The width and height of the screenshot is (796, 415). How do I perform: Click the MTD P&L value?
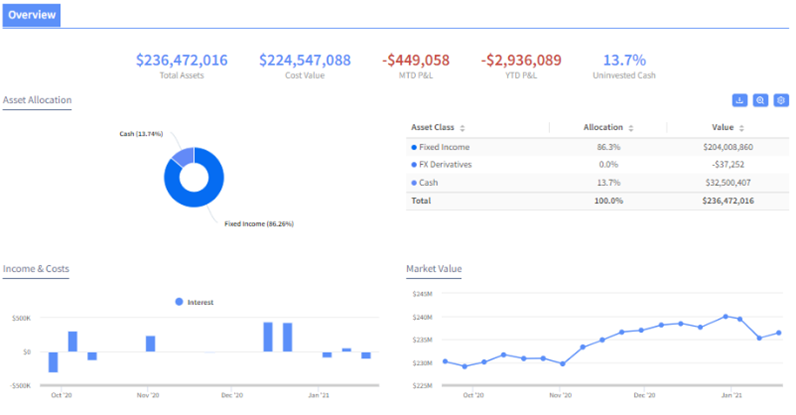tap(416, 60)
